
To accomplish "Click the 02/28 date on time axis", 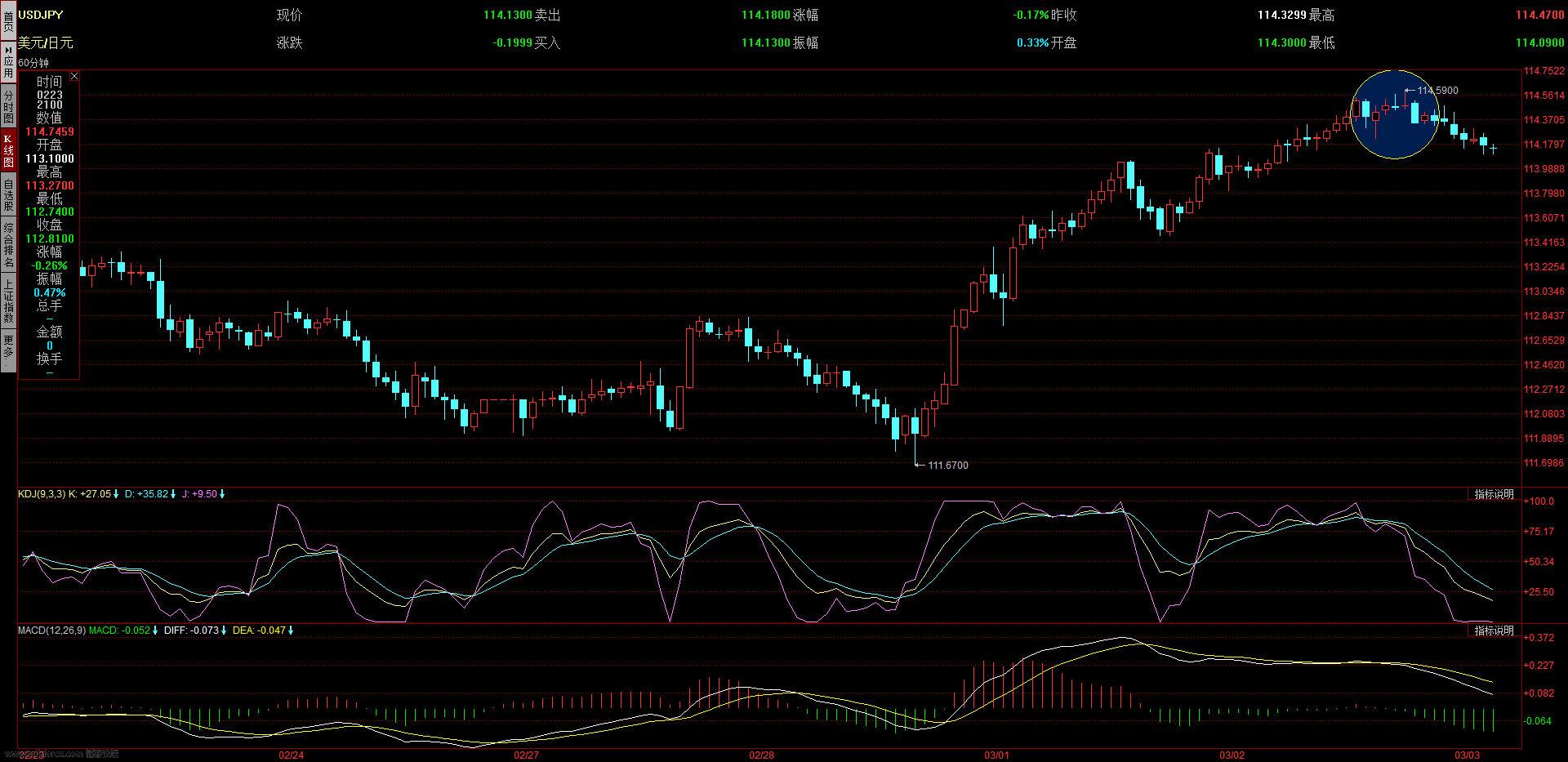I will pos(761,755).
